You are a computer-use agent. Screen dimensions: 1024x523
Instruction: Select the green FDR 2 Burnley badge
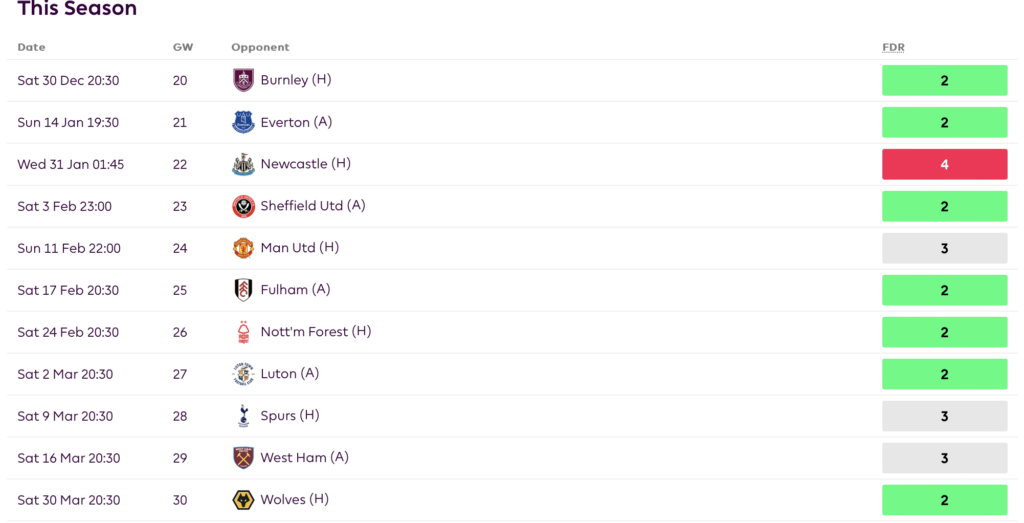click(944, 80)
